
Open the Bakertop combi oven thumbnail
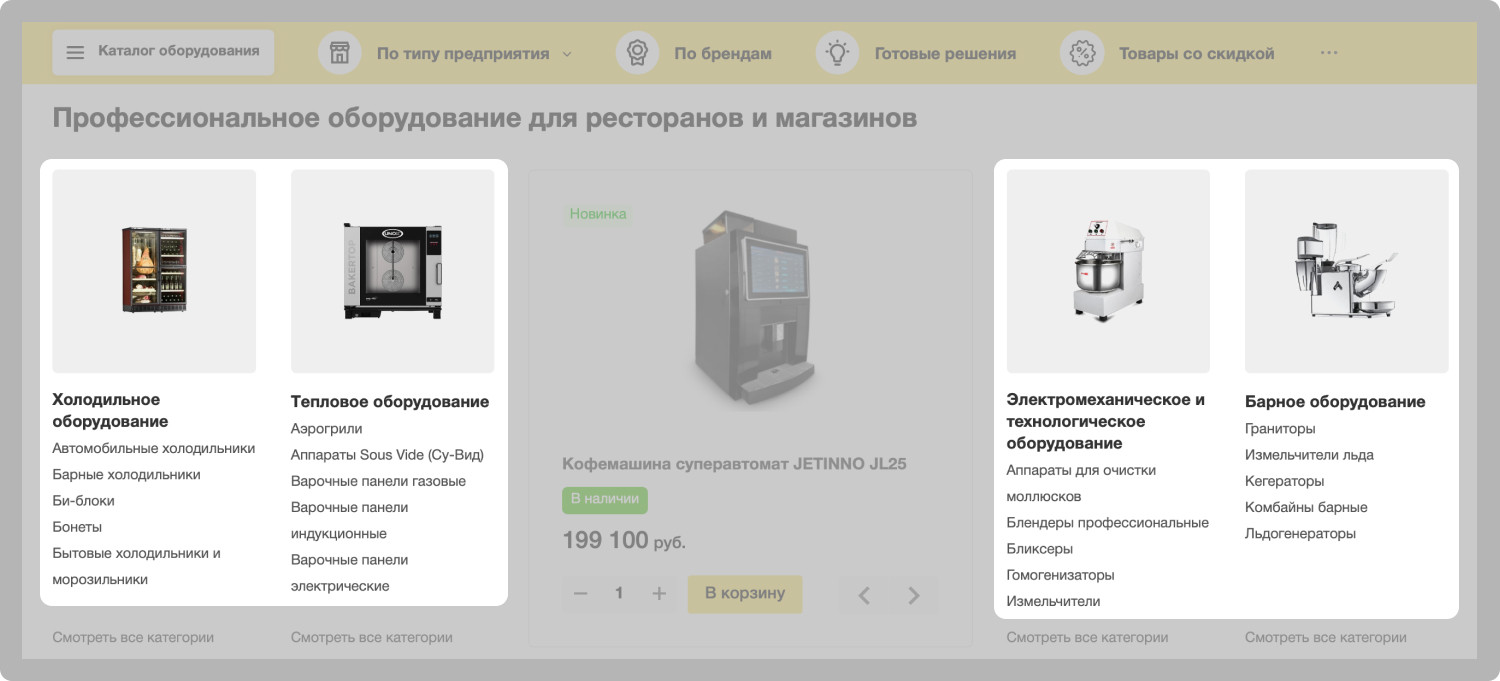(393, 271)
